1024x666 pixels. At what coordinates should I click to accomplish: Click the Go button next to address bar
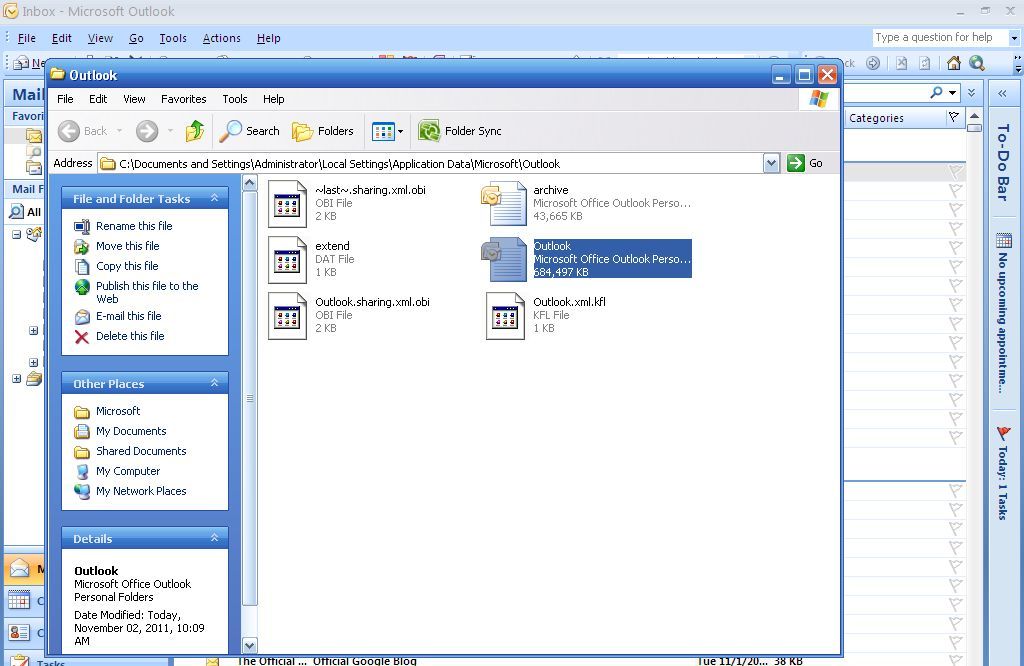pos(805,163)
